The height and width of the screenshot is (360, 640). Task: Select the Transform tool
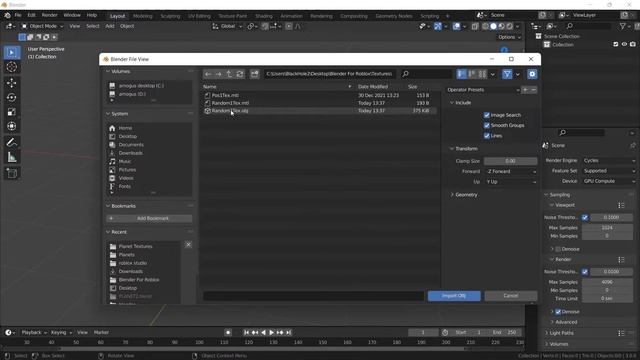(12, 126)
